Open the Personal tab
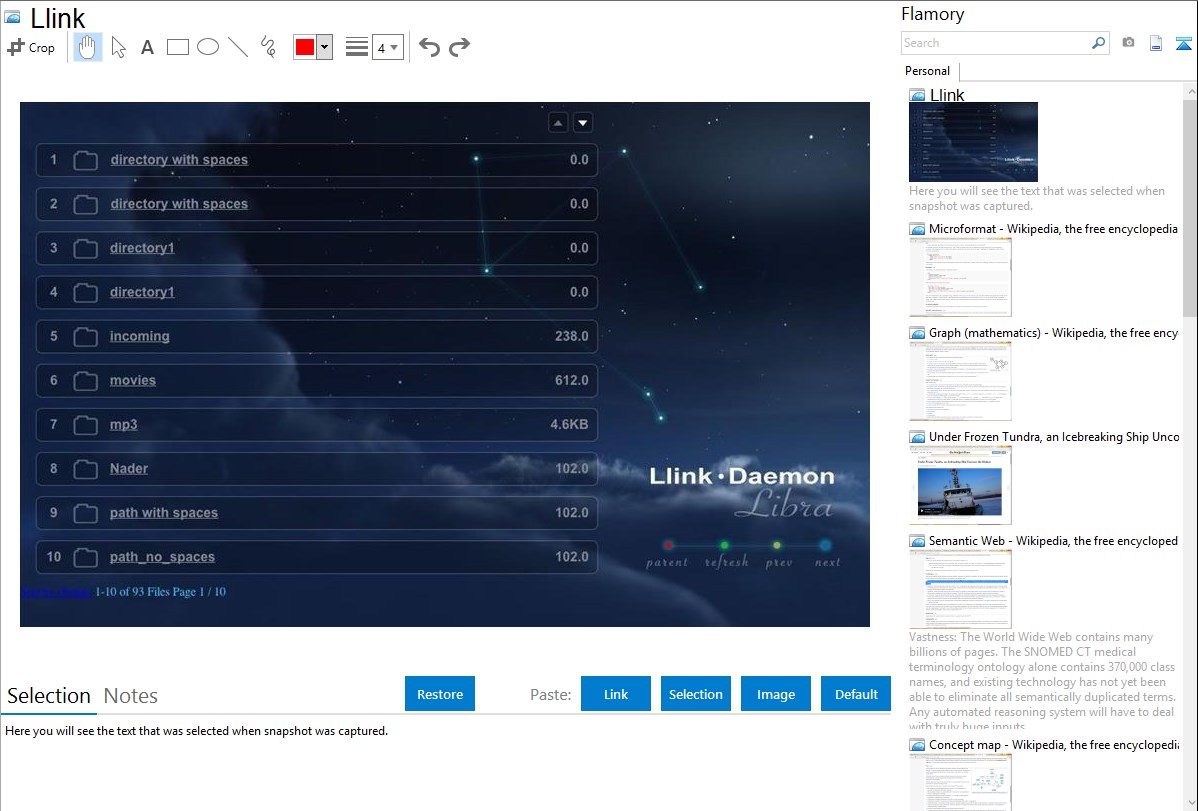 tap(927, 71)
